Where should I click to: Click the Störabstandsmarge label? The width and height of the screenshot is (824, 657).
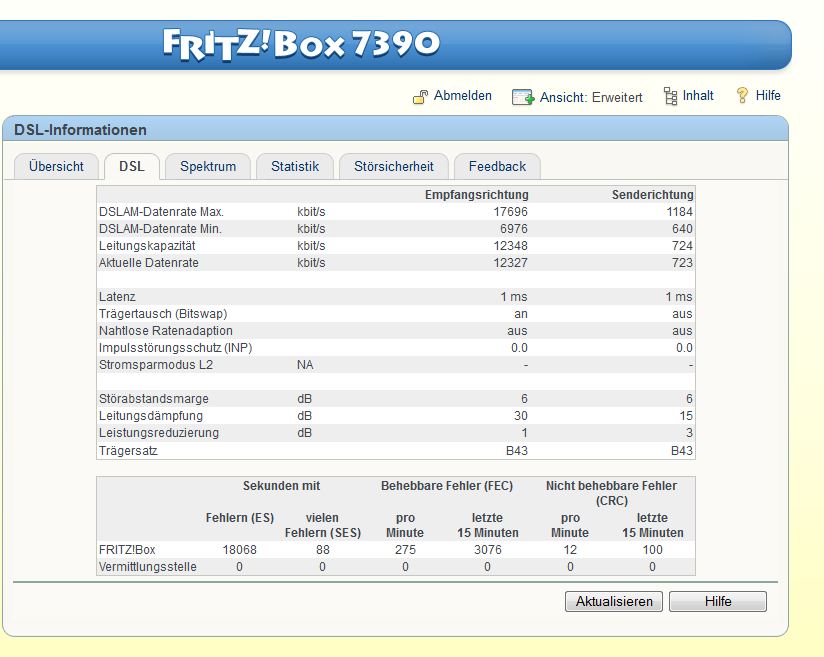pos(153,399)
